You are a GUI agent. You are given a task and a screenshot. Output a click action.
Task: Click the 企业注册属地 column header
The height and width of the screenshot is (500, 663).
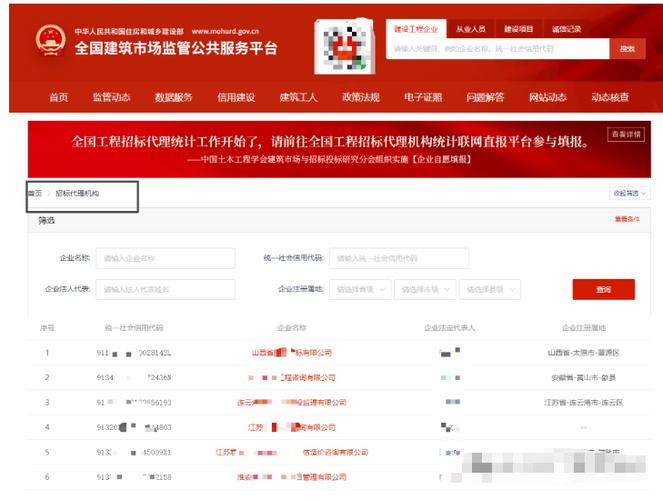click(x=584, y=328)
